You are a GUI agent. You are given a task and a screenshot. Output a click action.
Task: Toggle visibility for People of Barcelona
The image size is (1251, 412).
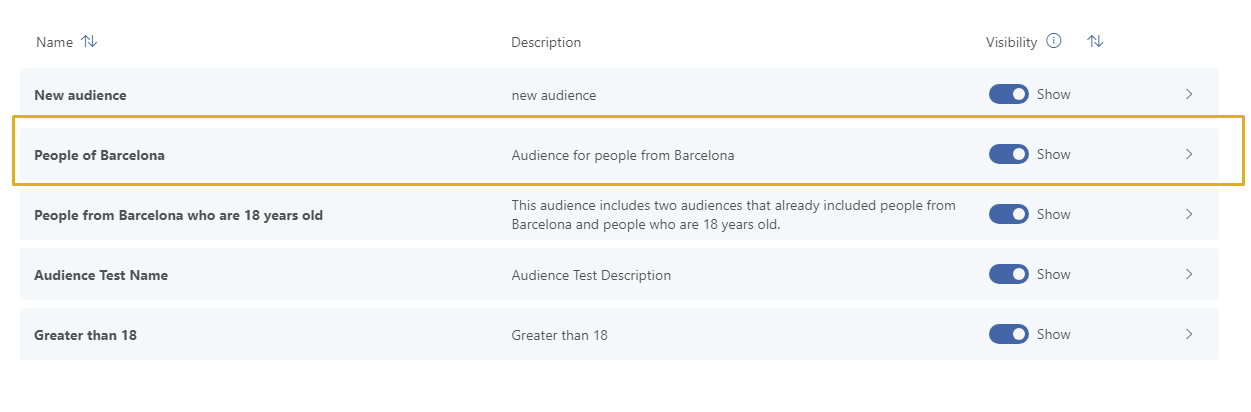tap(1008, 154)
